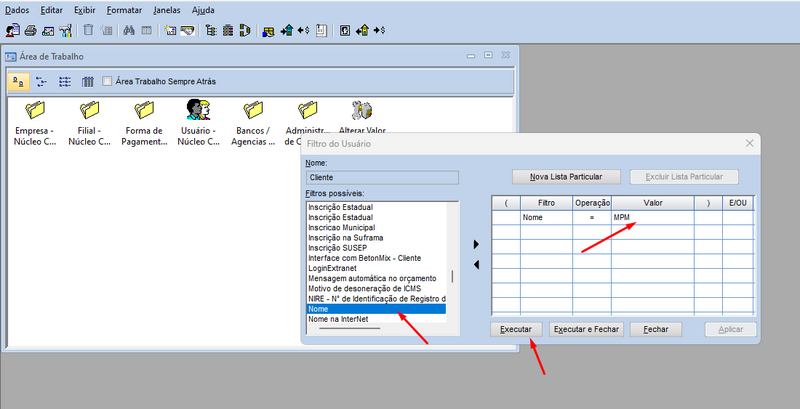Open the Bancos / Agencias folder
This screenshot has height=409, width=800.
pyautogui.click(x=253, y=123)
